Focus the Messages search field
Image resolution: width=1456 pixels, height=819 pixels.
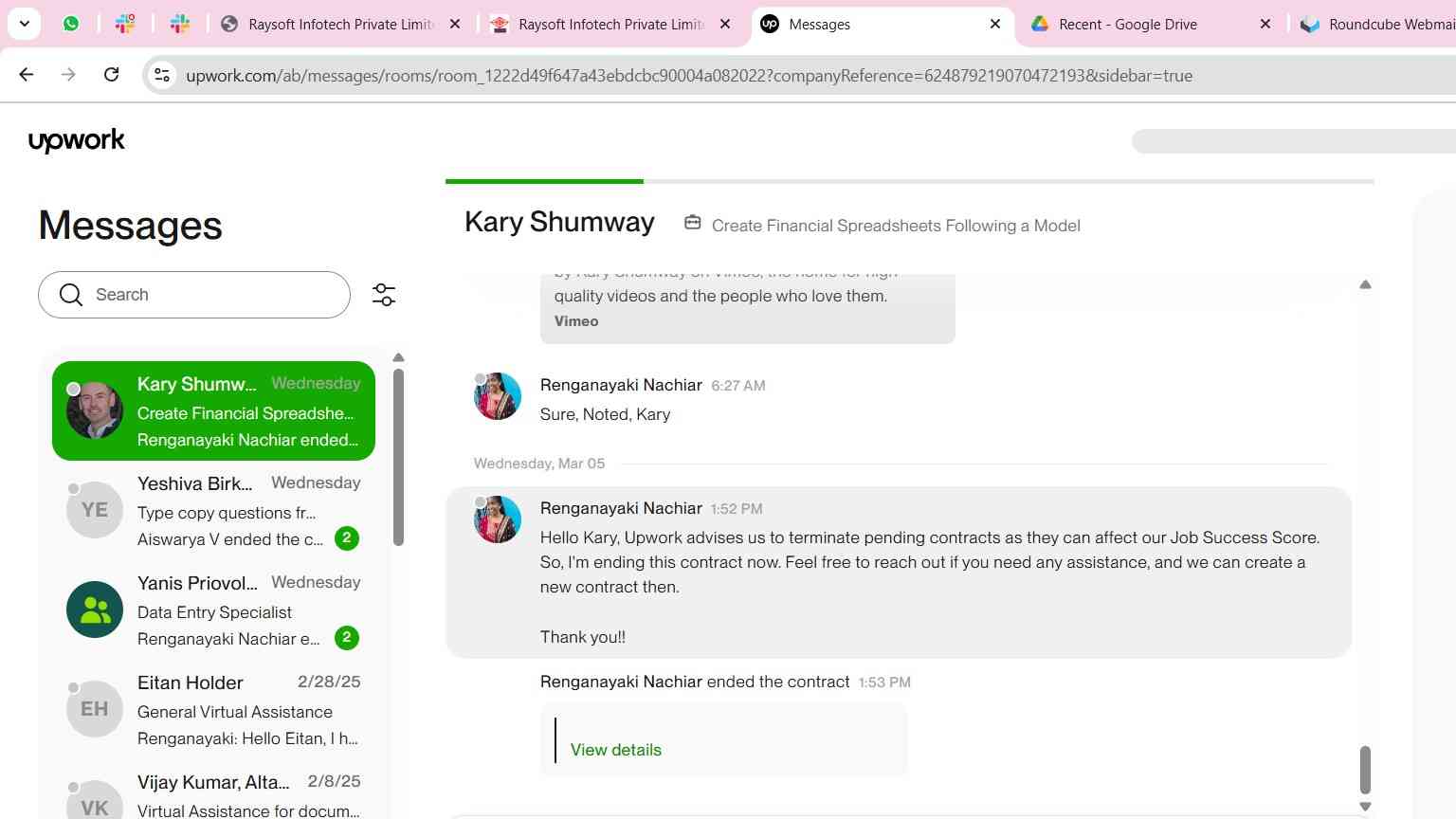tap(194, 295)
